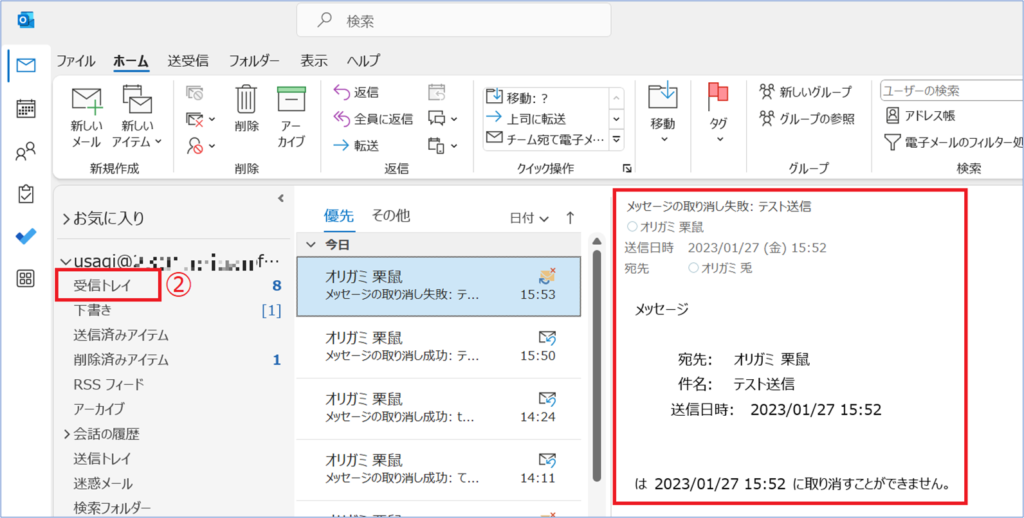Switch to the Other (その他) mail tab
This screenshot has height=518, width=1024.
pyautogui.click(x=391, y=215)
